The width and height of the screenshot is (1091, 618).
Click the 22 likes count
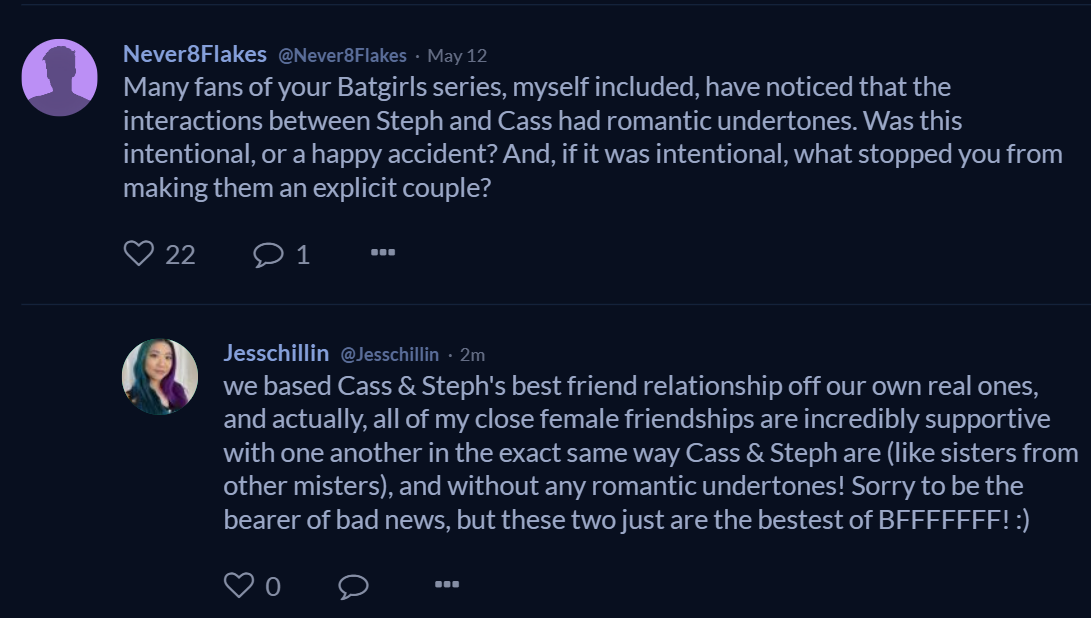180,255
